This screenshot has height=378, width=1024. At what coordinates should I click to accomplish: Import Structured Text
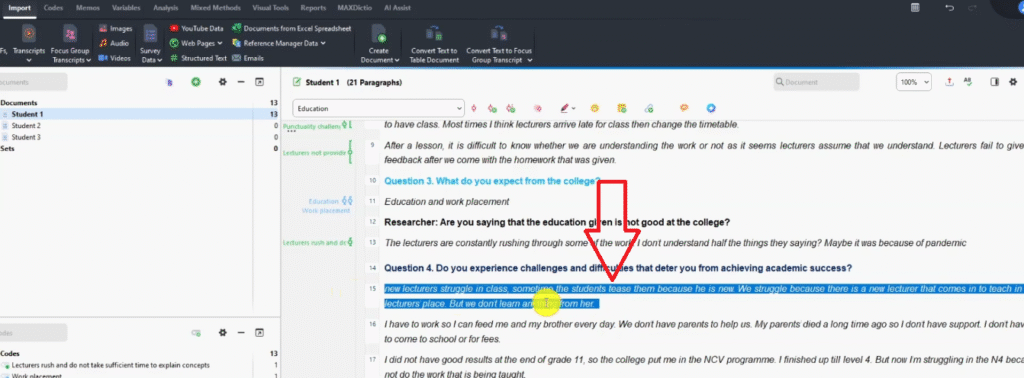[x=199, y=58]
